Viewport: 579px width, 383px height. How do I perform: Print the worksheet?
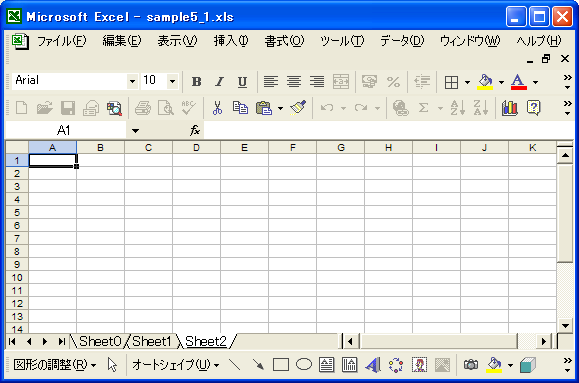143,108
